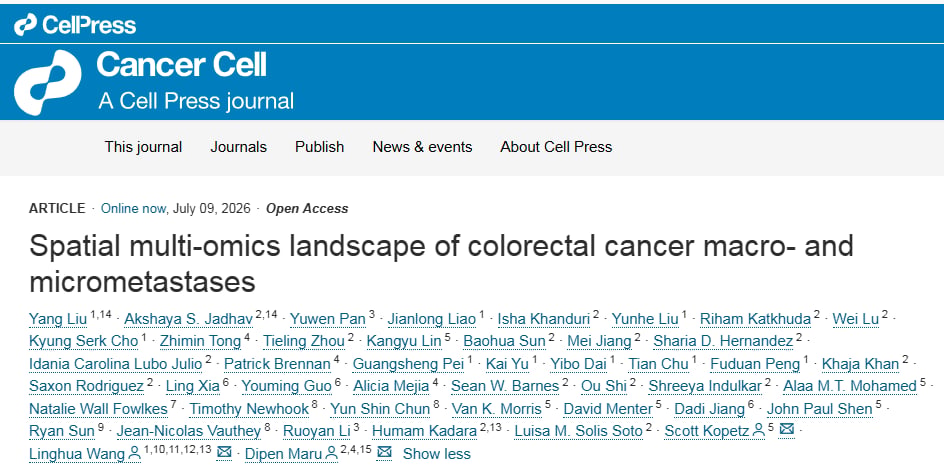Image resolution: width=944 pixels, height=473 pixels.
Task: Click the person icon next to Dipen Maru
Action: click(x=332, y=453)
